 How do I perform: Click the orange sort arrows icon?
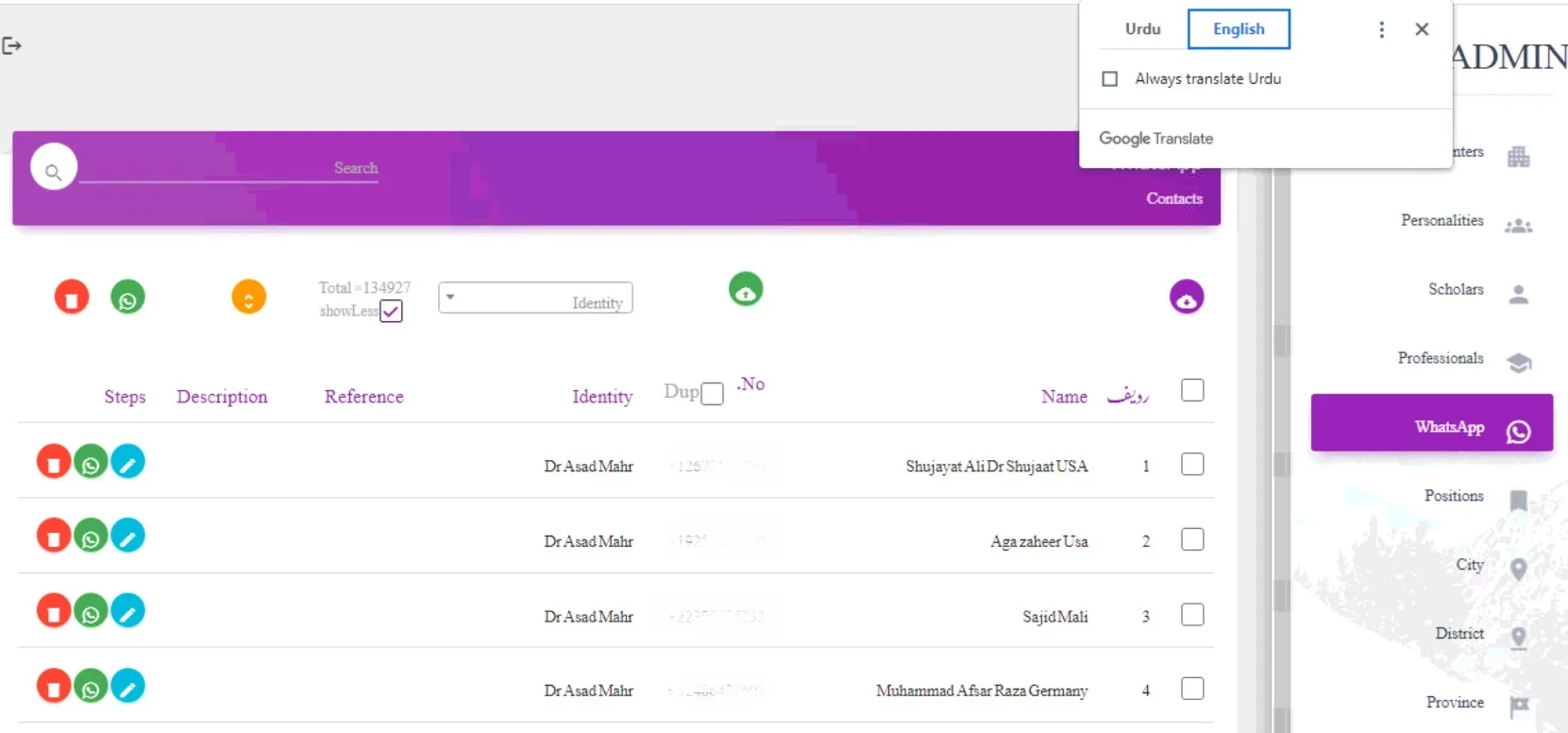(x=248, y=298)
